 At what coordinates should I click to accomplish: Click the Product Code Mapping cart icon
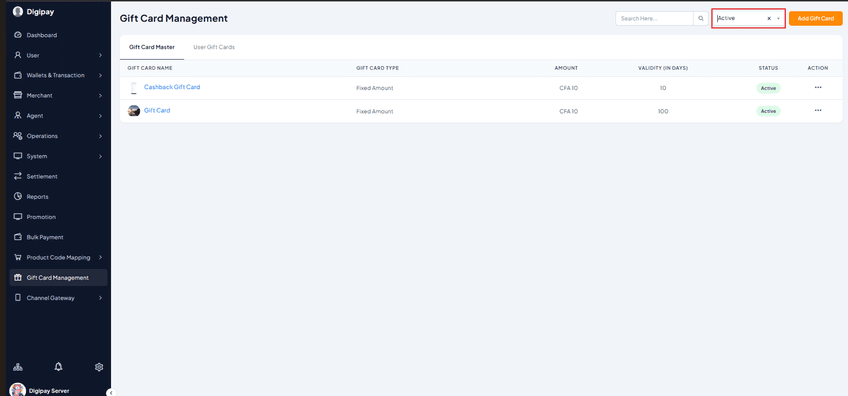[x=18, y=258]
